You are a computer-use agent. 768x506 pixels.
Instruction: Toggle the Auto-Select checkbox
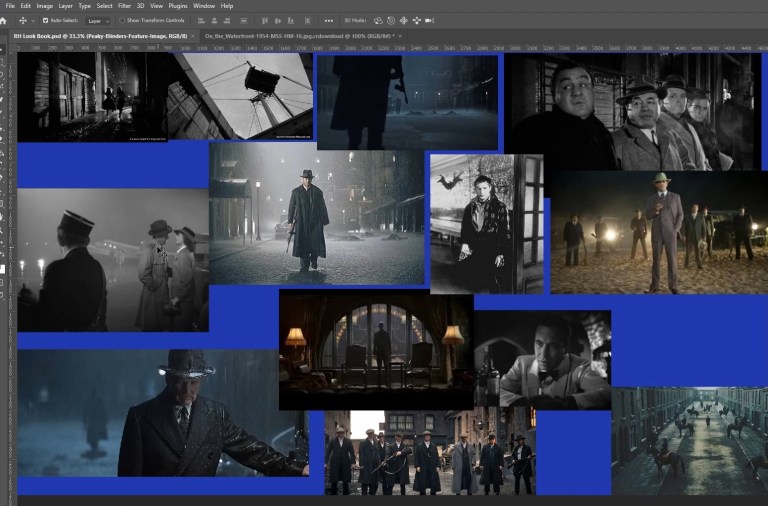[46, 20]
